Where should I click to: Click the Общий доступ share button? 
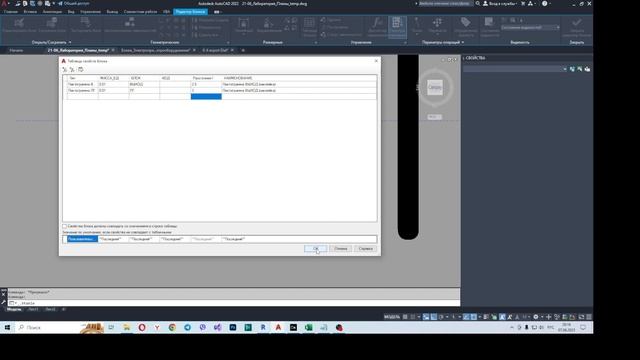click(73, 4)
